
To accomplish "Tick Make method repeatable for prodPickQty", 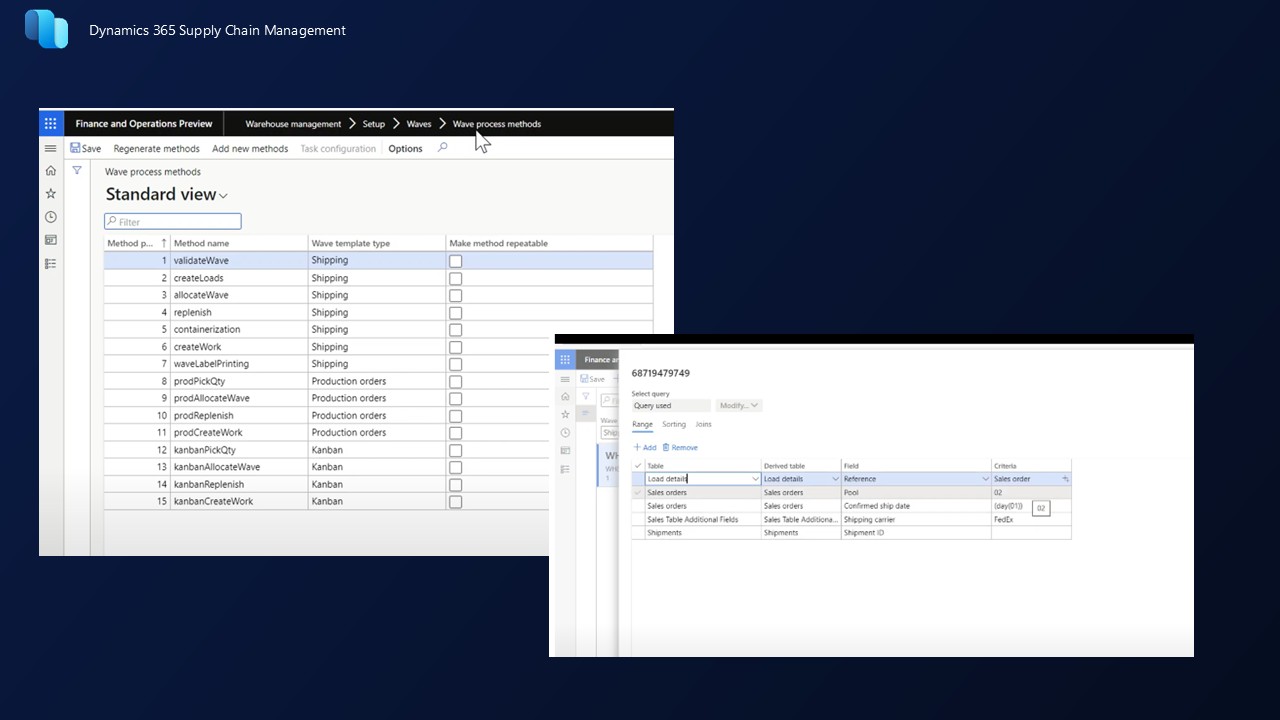I will pos(456,381).
